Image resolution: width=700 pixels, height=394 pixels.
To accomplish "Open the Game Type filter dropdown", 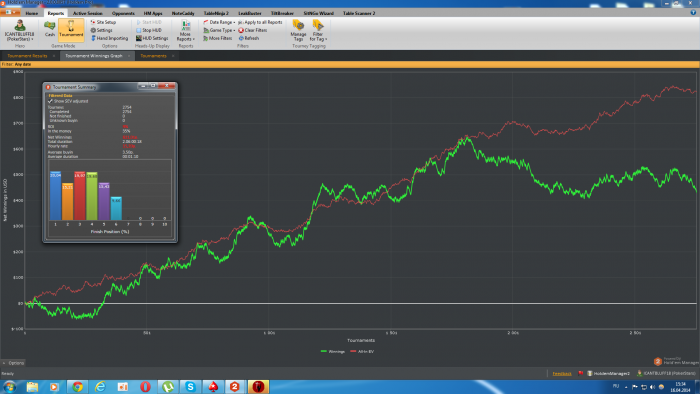I will click(x=219, y=30).
